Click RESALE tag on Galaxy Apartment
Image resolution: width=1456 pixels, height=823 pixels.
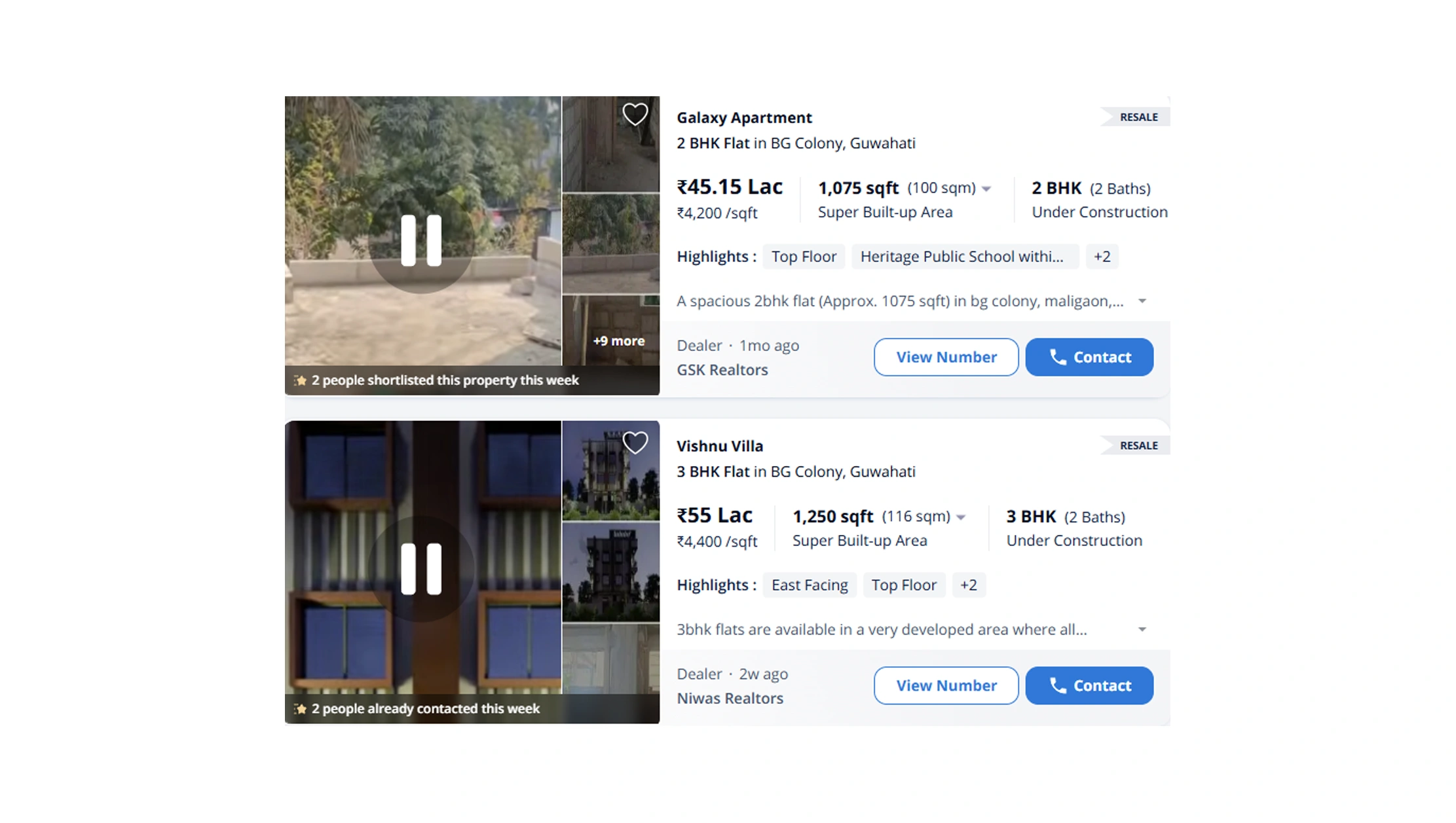pos(1136,117)
